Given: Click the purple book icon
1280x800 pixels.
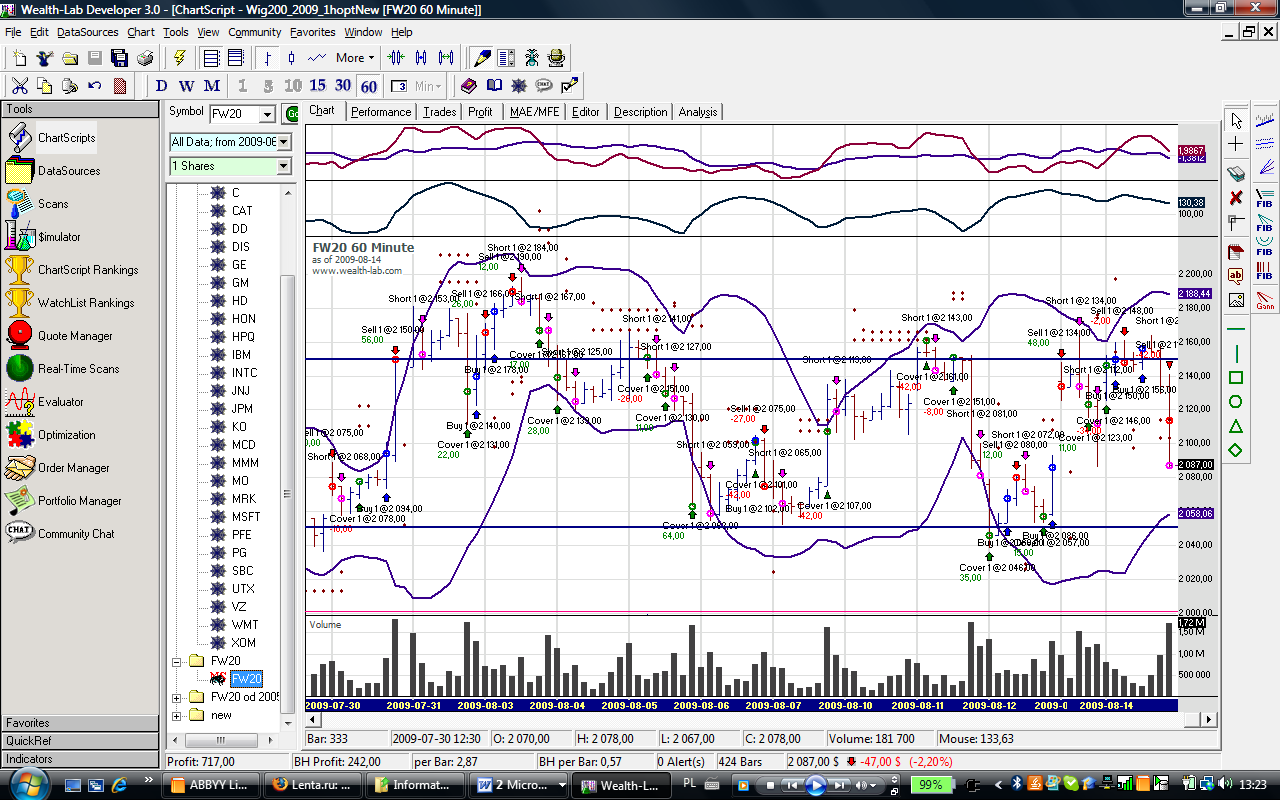Looking at the screenshot, I should [x=468, y=86].
